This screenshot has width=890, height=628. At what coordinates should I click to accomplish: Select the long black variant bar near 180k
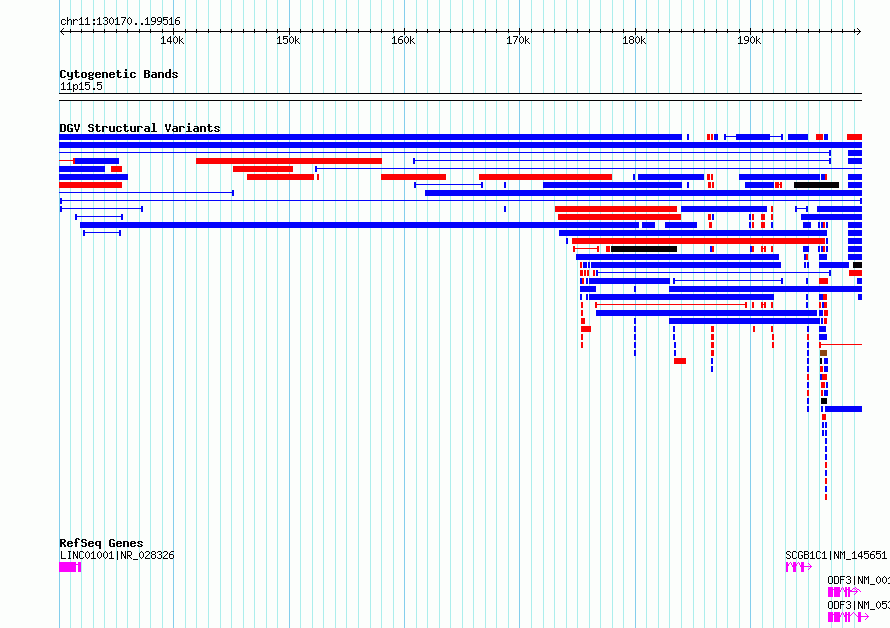point(644,249)
